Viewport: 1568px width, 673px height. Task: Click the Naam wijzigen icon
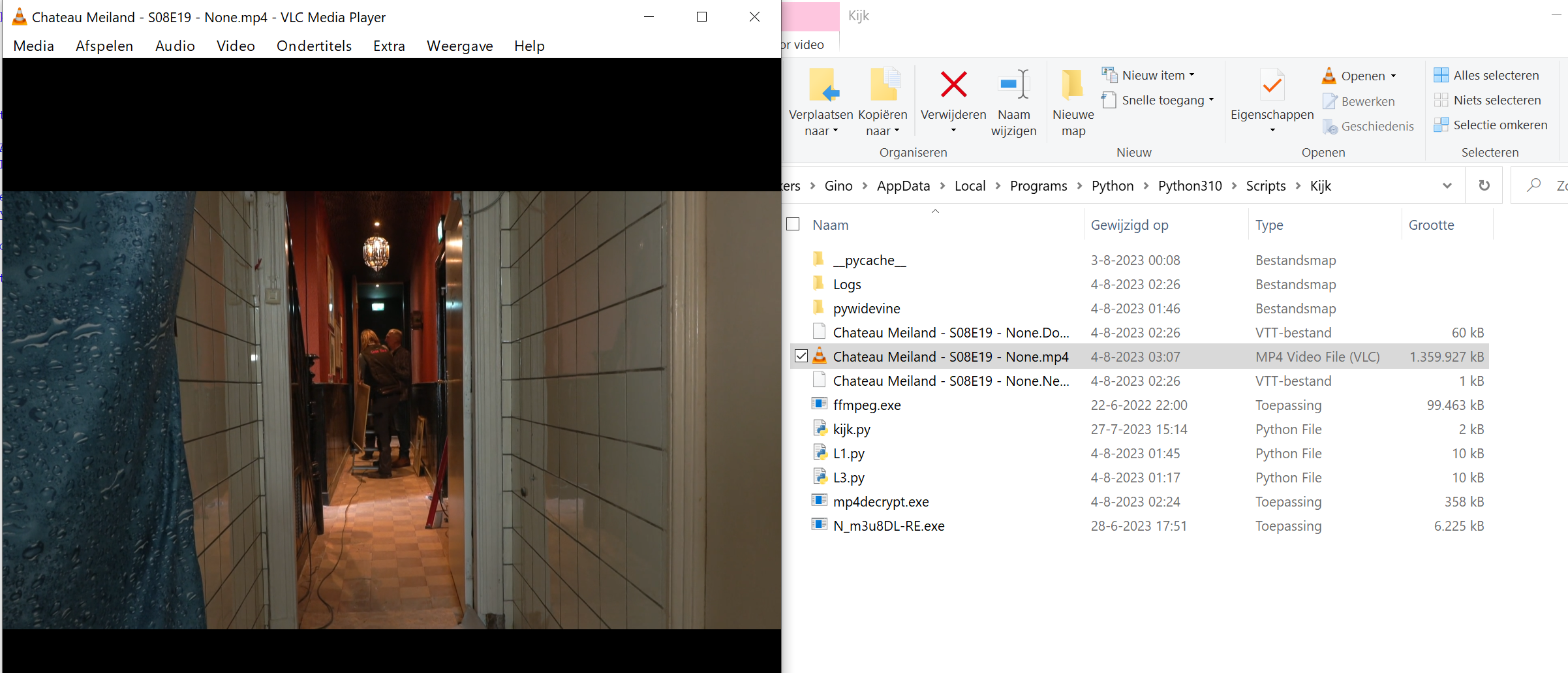click(x=1014, y=85)
